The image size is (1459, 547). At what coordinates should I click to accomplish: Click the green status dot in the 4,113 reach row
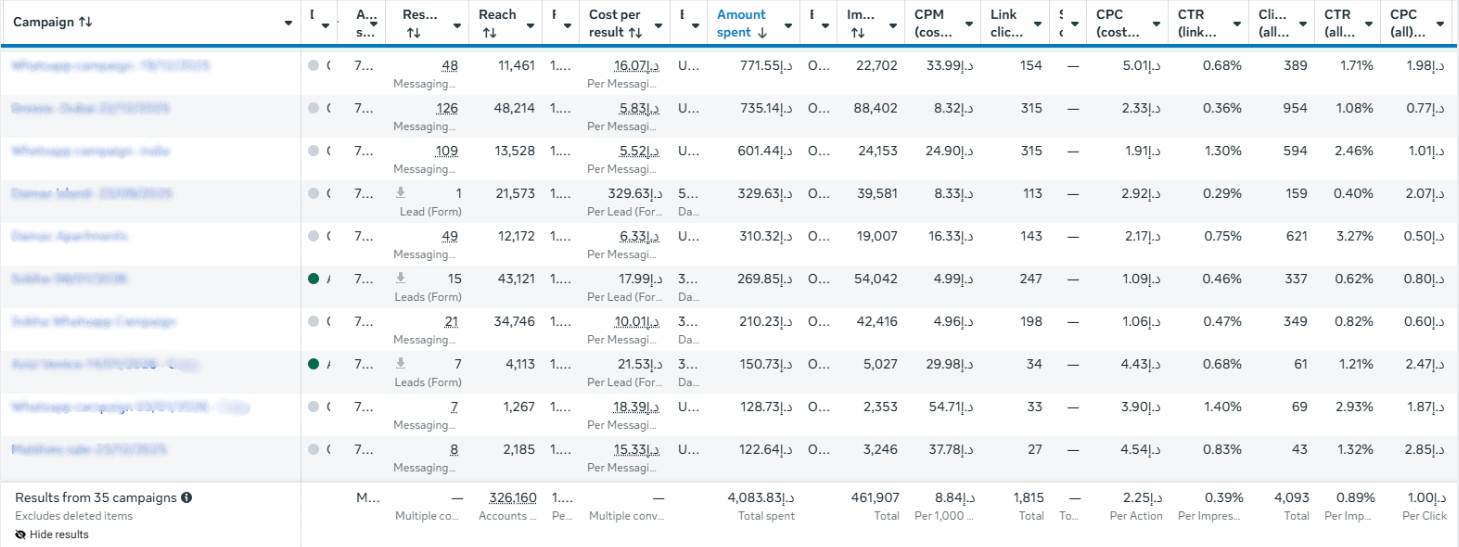pyautogui.click(x=314, y=365)
